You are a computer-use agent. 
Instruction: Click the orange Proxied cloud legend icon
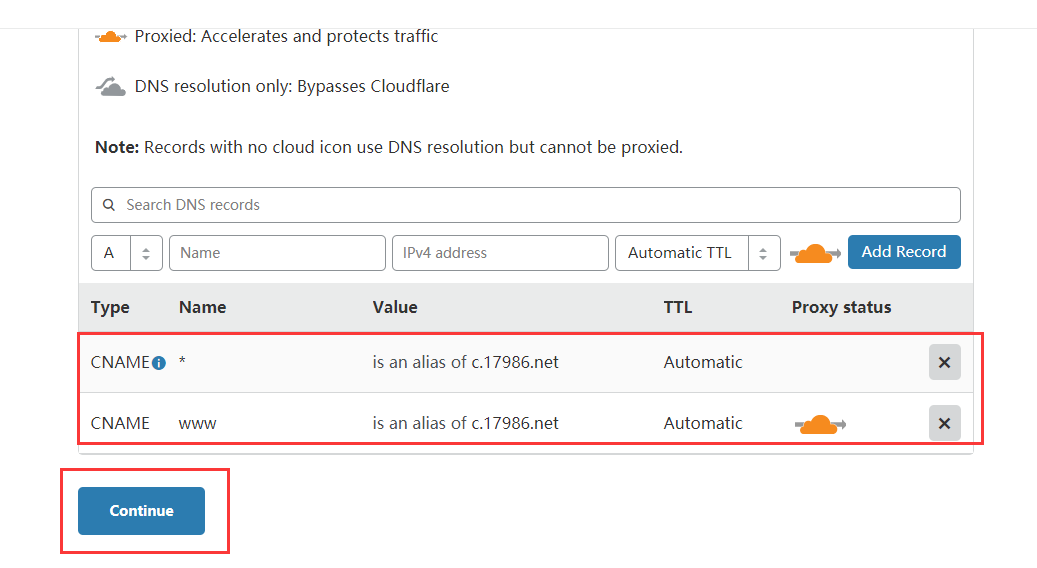click(x=111, y=37)
